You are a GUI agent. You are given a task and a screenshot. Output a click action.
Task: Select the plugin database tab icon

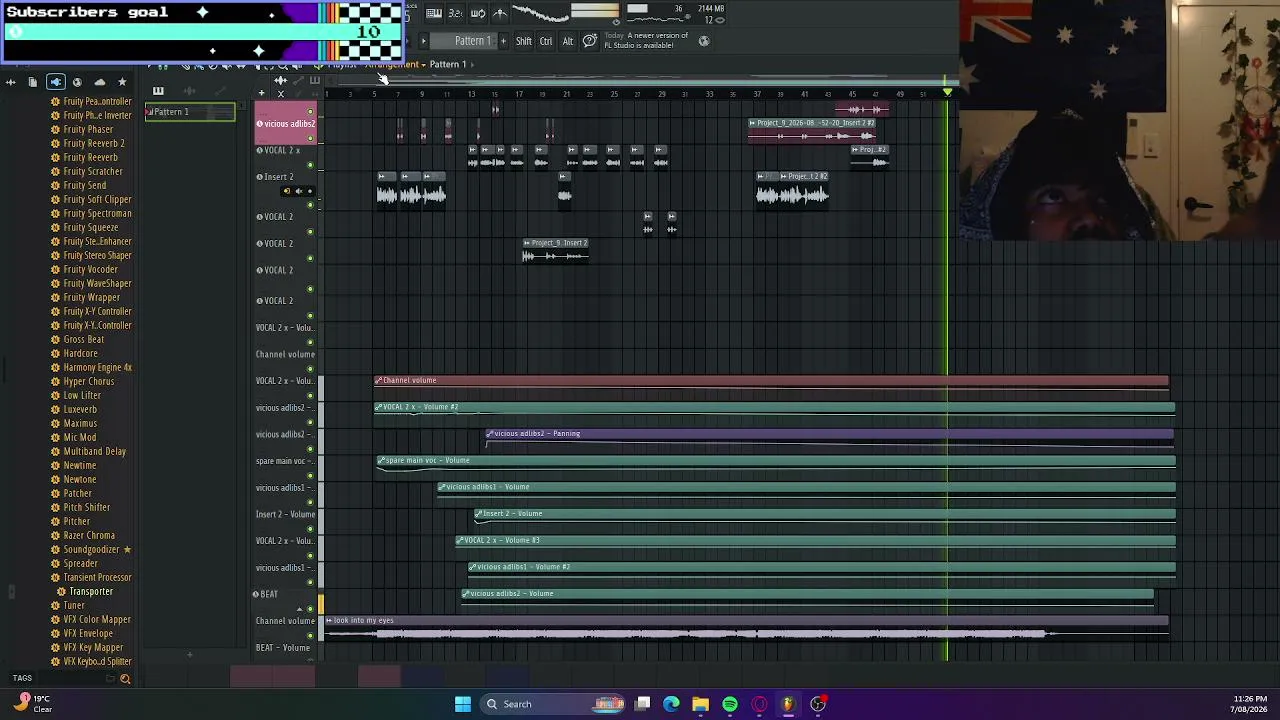tap(55, 82)
